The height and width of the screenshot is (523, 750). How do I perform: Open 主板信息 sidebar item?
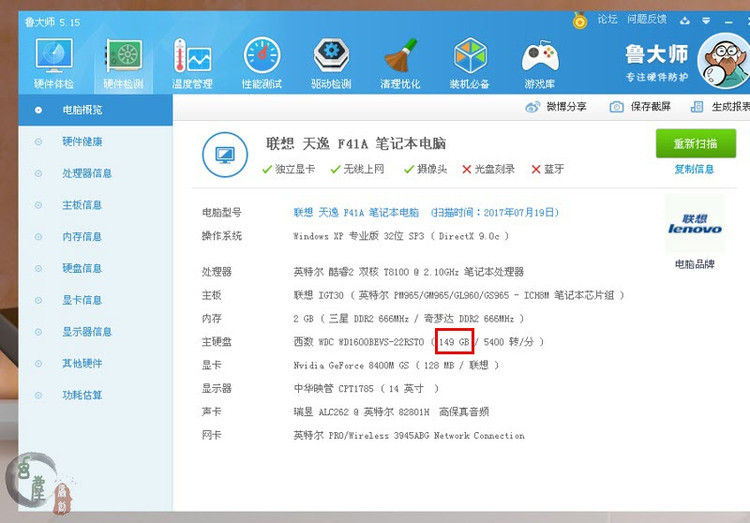pyautogui.click(x=82, y=205)
